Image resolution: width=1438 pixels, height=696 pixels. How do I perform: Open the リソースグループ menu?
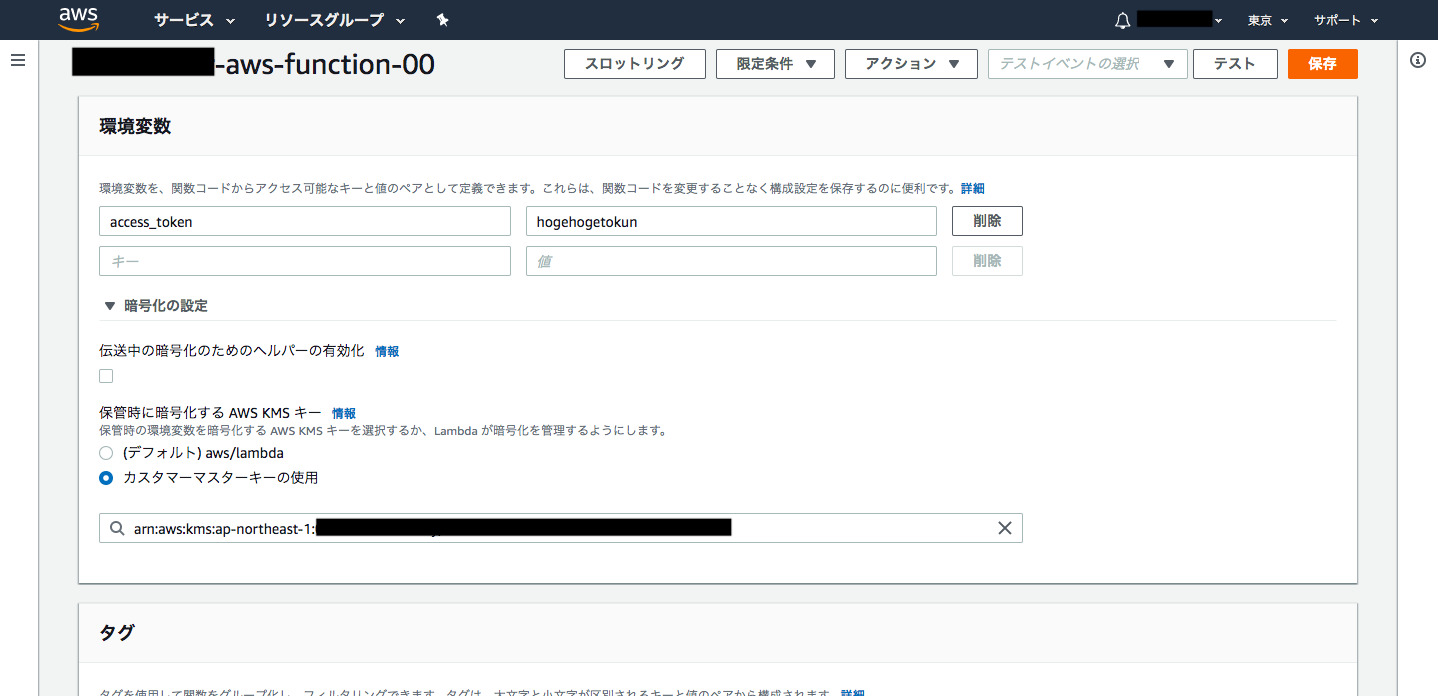(x=335, y=20)
